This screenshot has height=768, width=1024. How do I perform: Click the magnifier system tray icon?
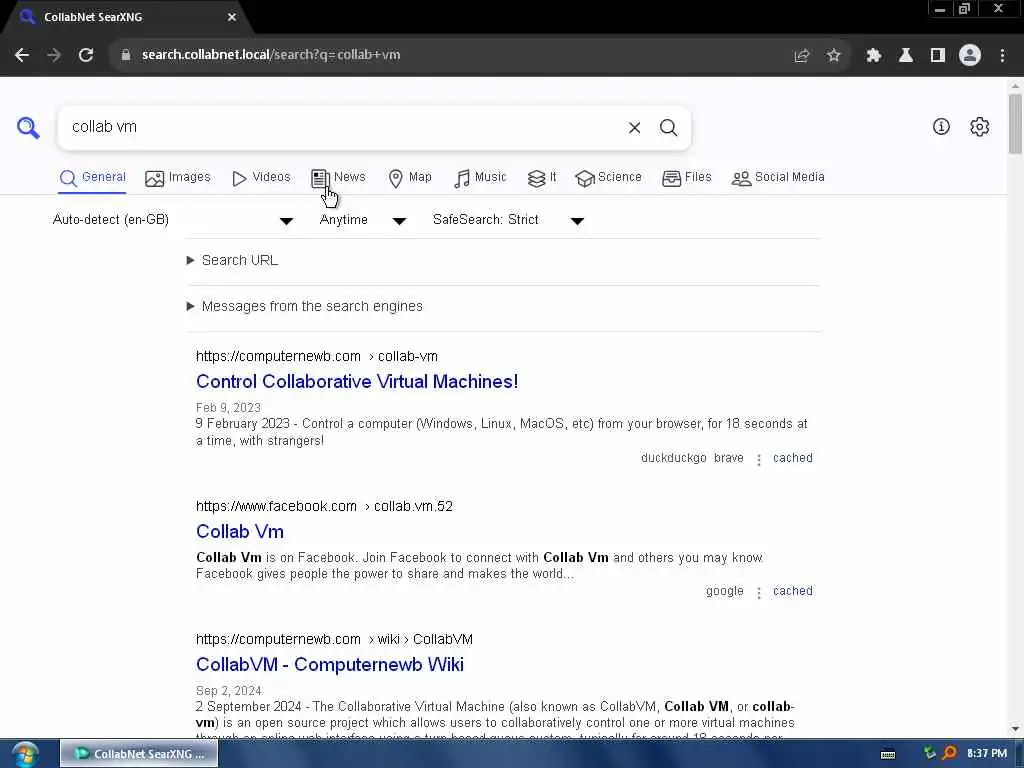pos(949,753)
